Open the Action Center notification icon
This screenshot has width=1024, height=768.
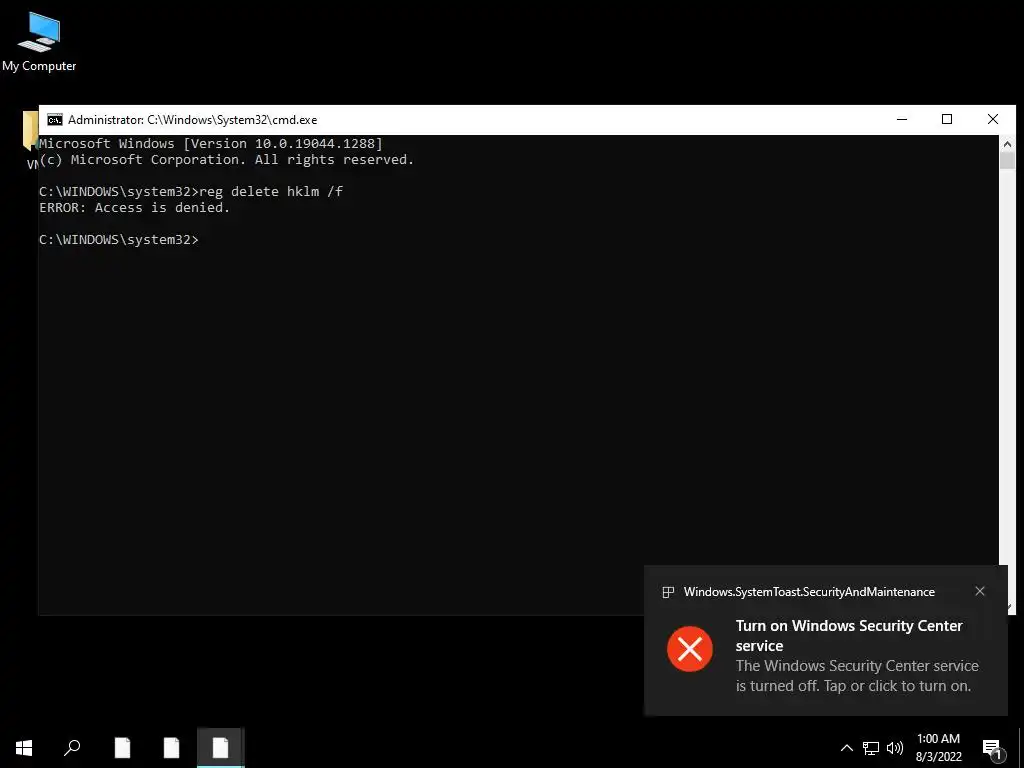(992, 748)
